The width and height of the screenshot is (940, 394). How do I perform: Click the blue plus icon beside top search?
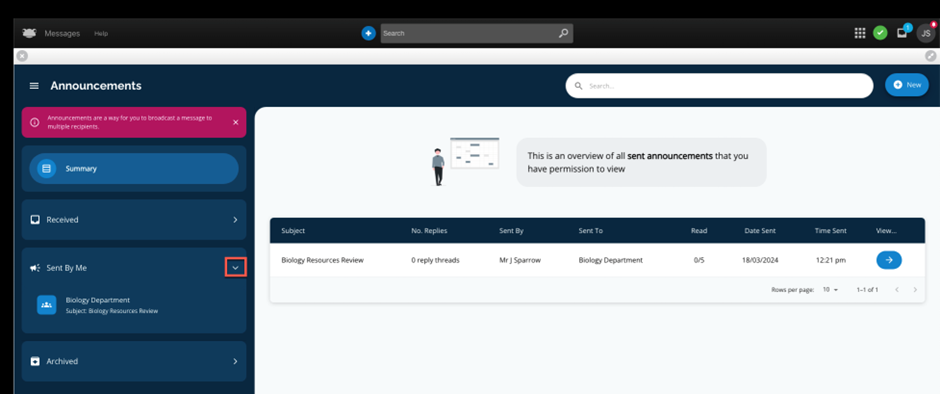[x=368, y=34]
